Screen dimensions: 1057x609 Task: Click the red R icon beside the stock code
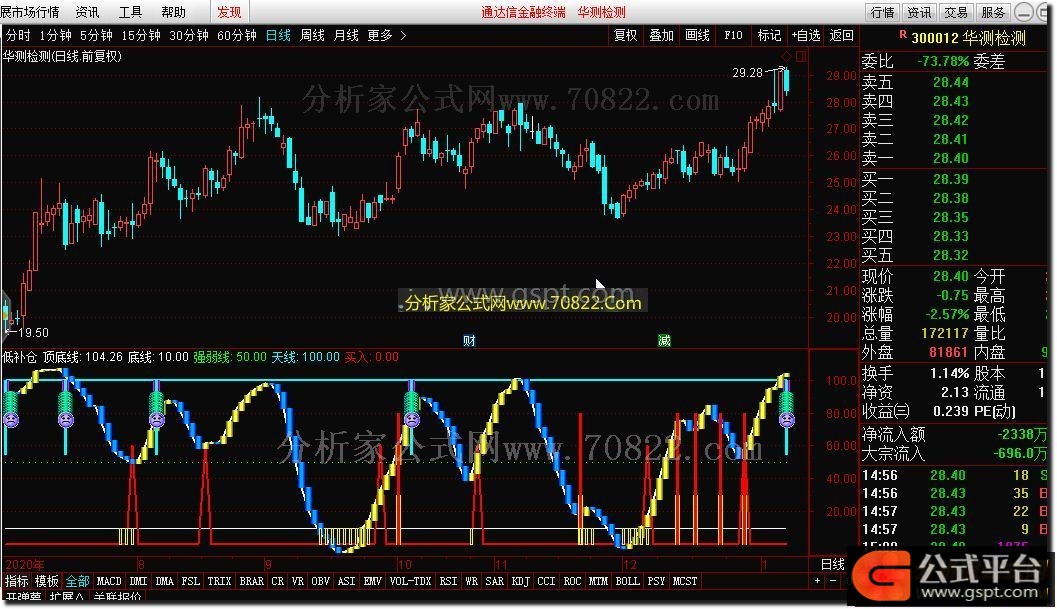(903, 34)
